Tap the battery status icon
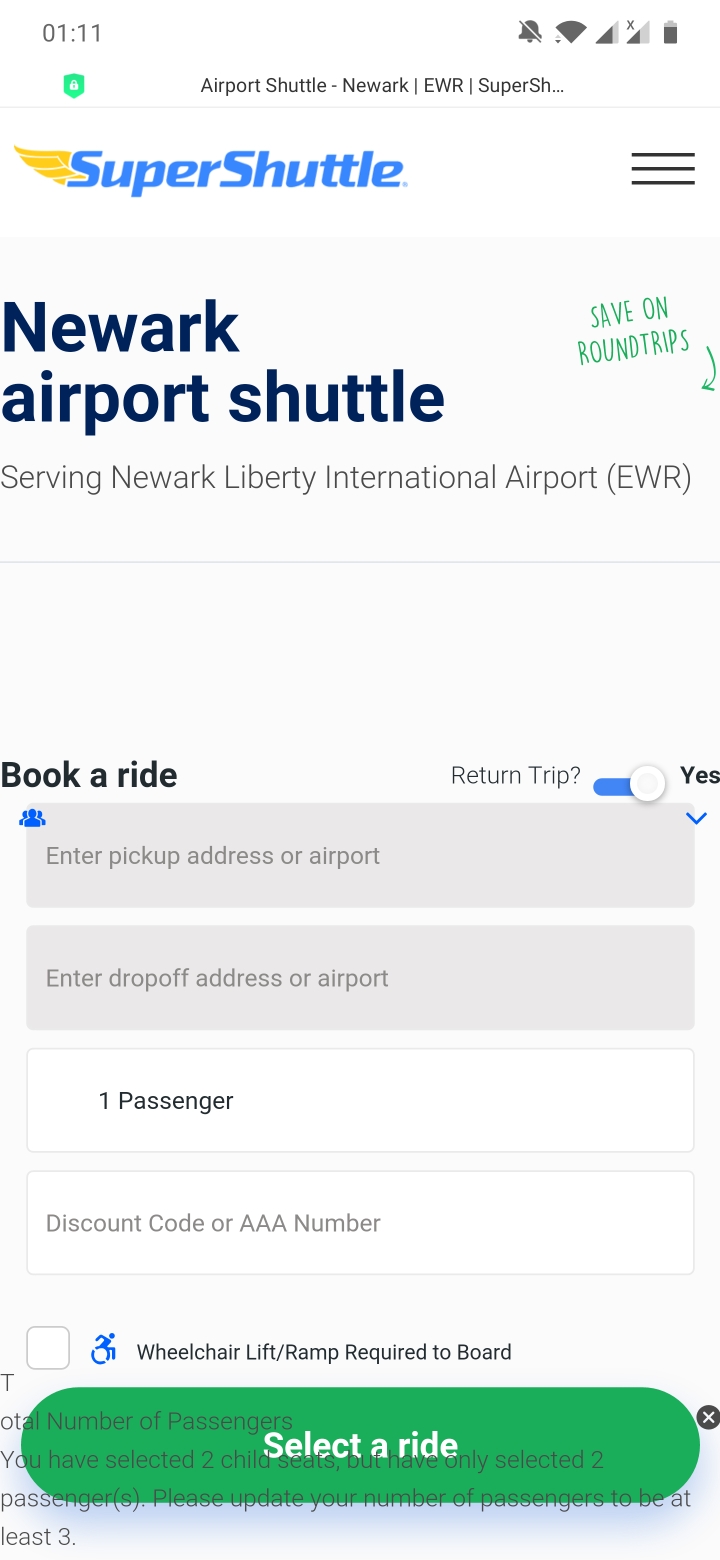 click(670, 33)
